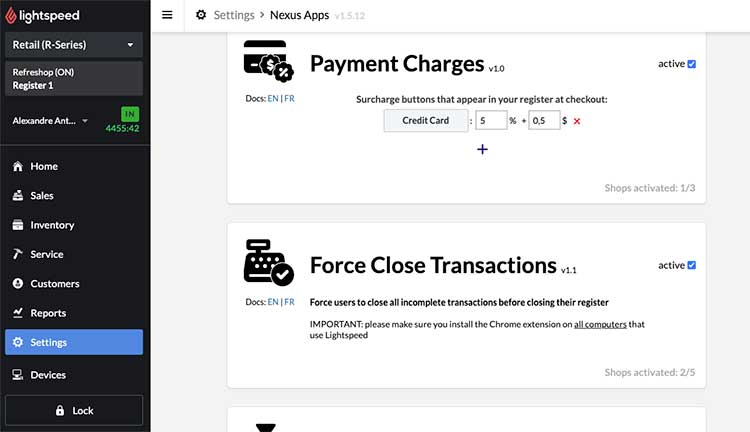Viewport: 750px width, 432px height.
Task: Open Payment Charges EN docs link
Action: (273, 99)
